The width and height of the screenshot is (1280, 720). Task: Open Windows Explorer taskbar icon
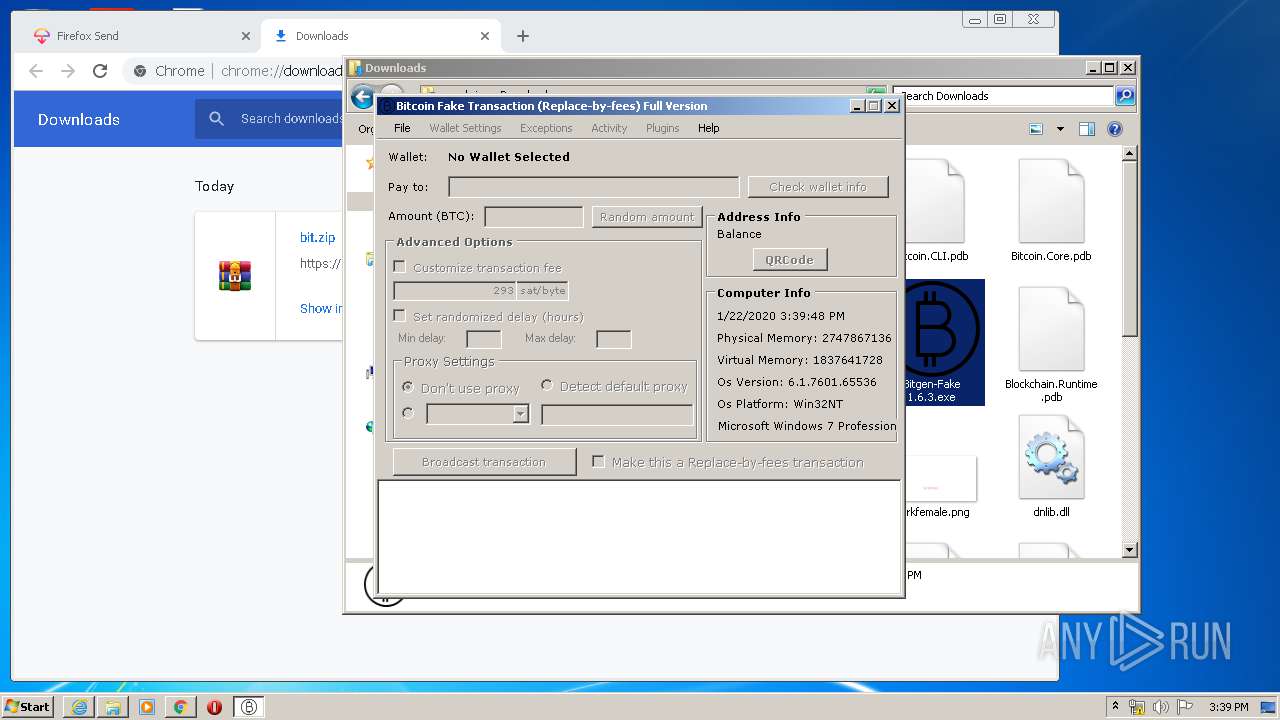[113, 707]
